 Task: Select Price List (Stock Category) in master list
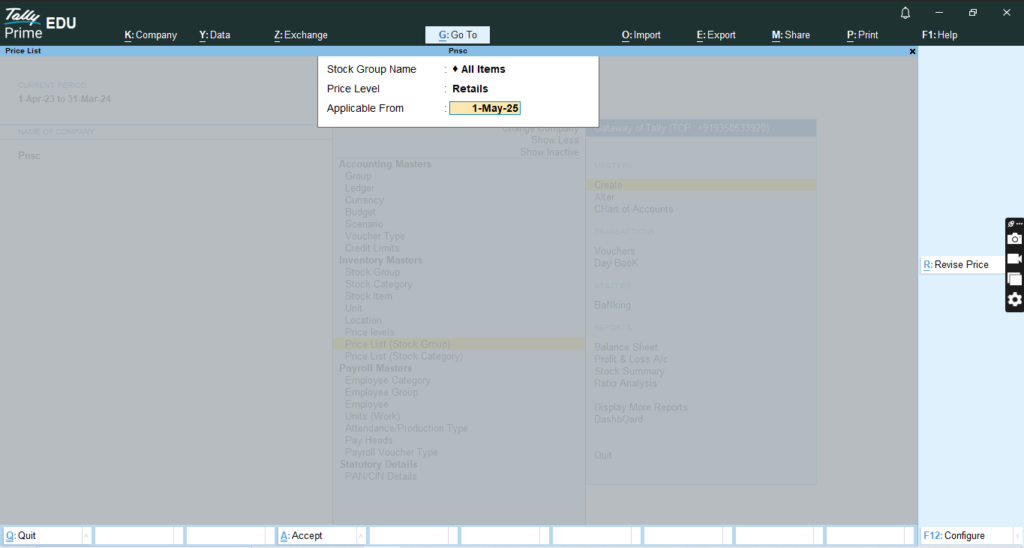tap(404, 357)
